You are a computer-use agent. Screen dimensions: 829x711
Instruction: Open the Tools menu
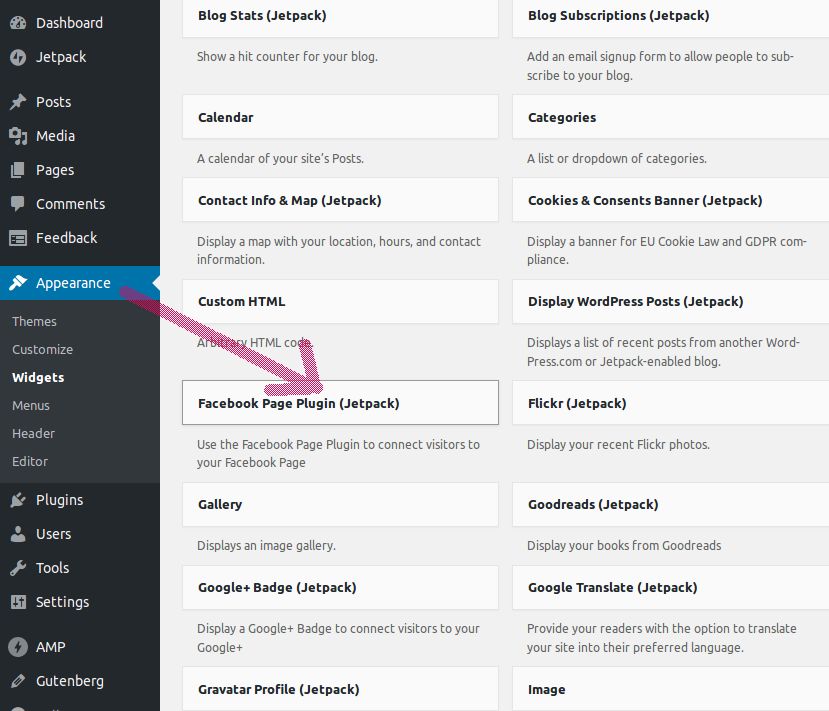point(80,568)
